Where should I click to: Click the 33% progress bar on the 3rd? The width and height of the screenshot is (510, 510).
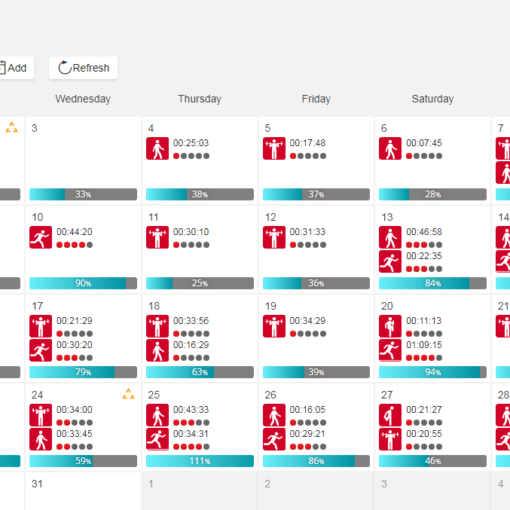(x=83, y=194)
